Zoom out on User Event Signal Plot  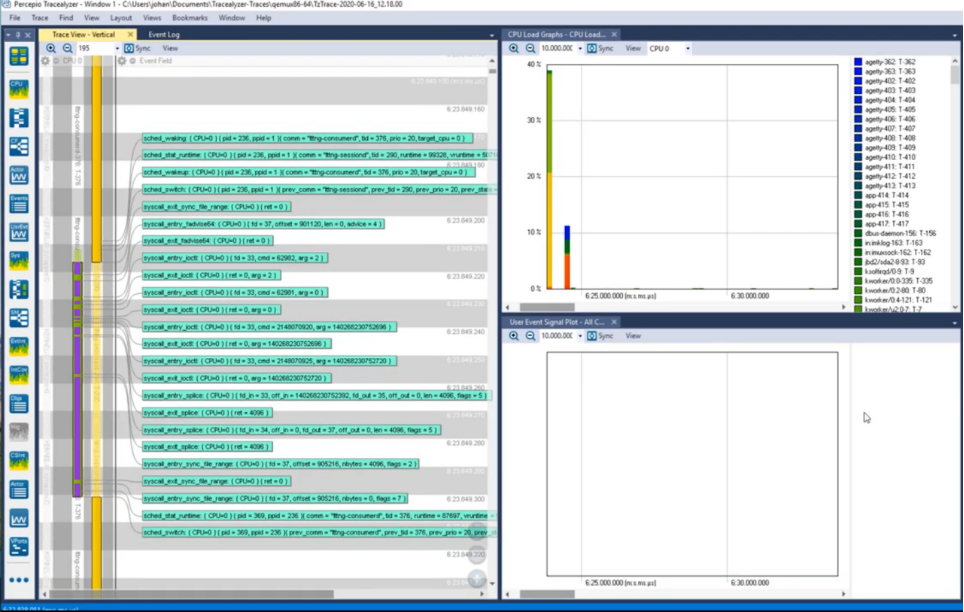(530, 336)
